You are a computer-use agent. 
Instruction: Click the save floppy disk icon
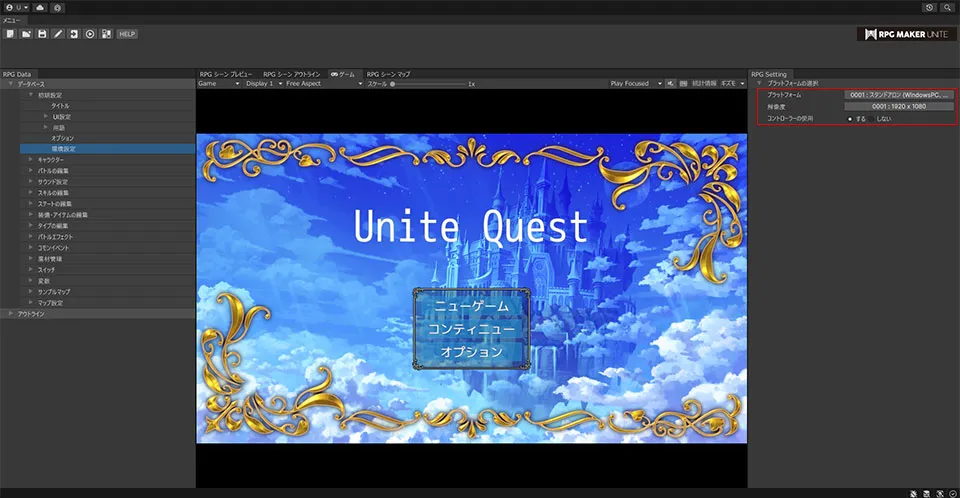(x=42, y=34)
